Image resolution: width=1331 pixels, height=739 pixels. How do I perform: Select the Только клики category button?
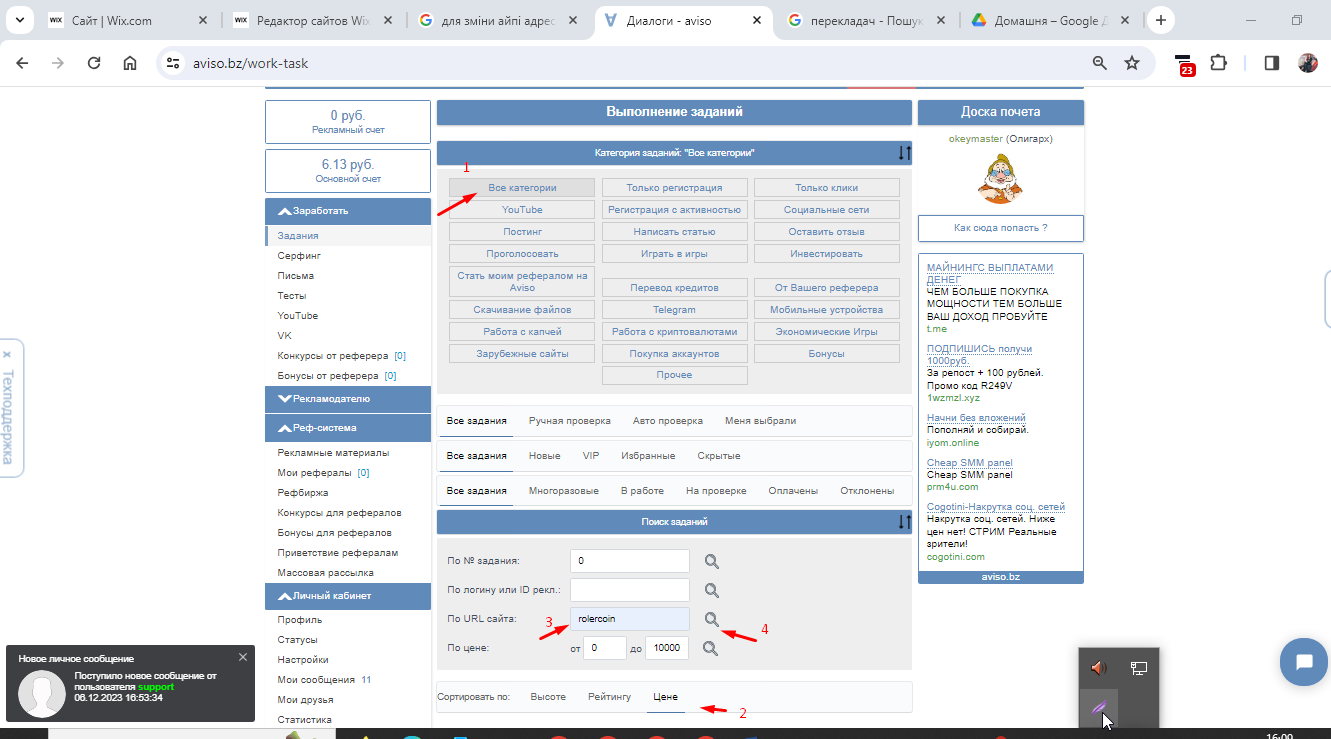[x=826, y=188]
